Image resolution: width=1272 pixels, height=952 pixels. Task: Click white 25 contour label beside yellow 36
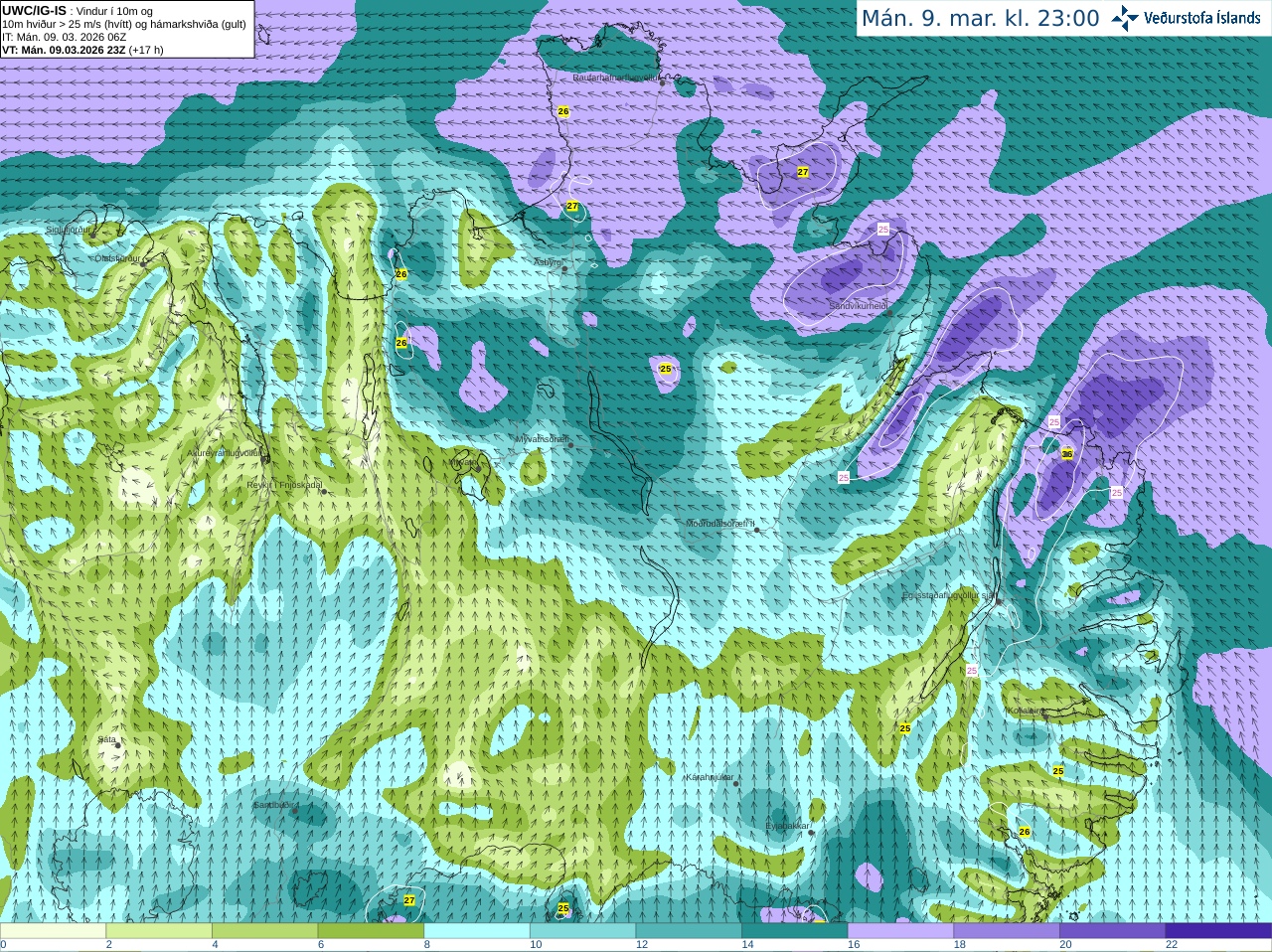pos(1054,421)
